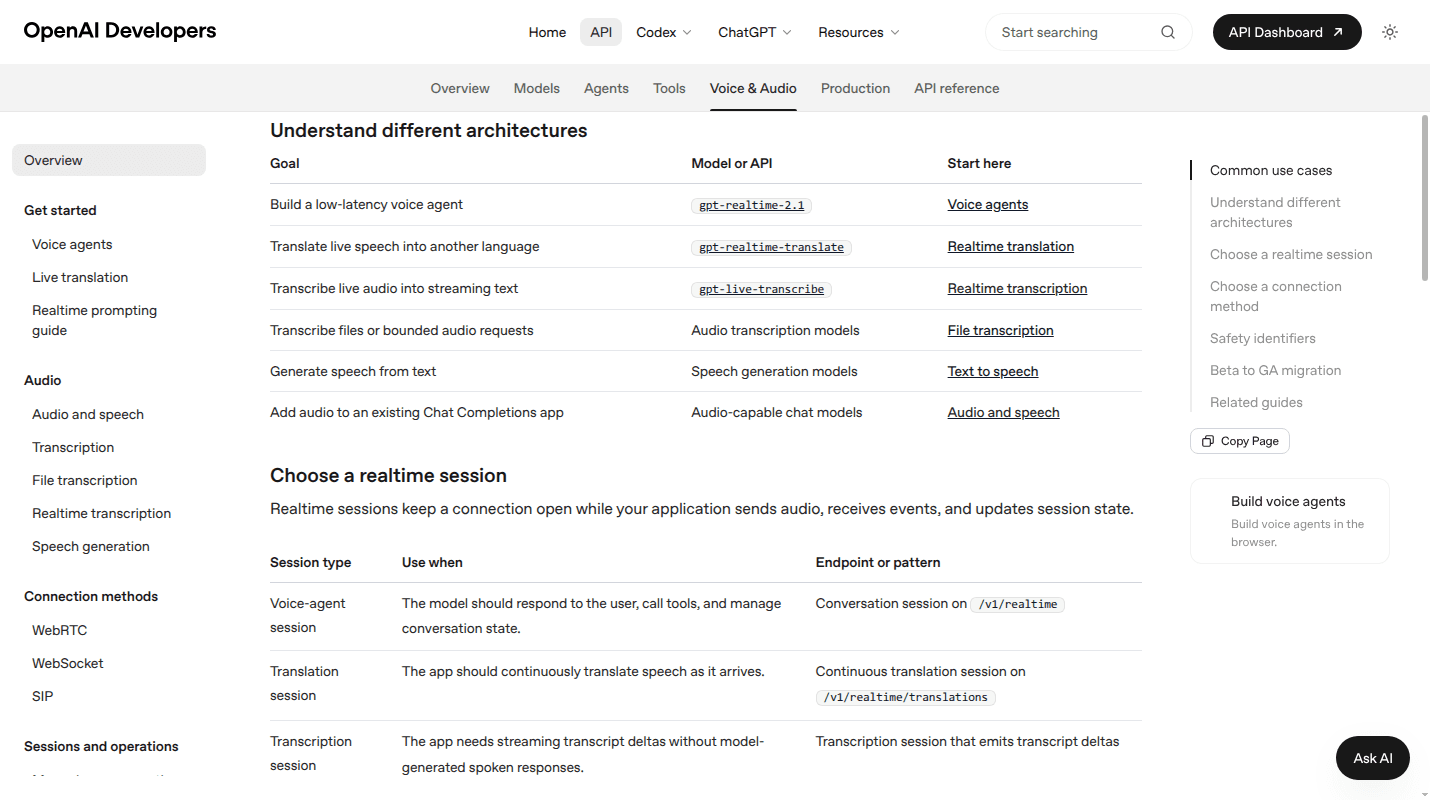The image size is (1440, 800).
Task: Click the search magnifier icon
Action: [x=1168, y=32]
